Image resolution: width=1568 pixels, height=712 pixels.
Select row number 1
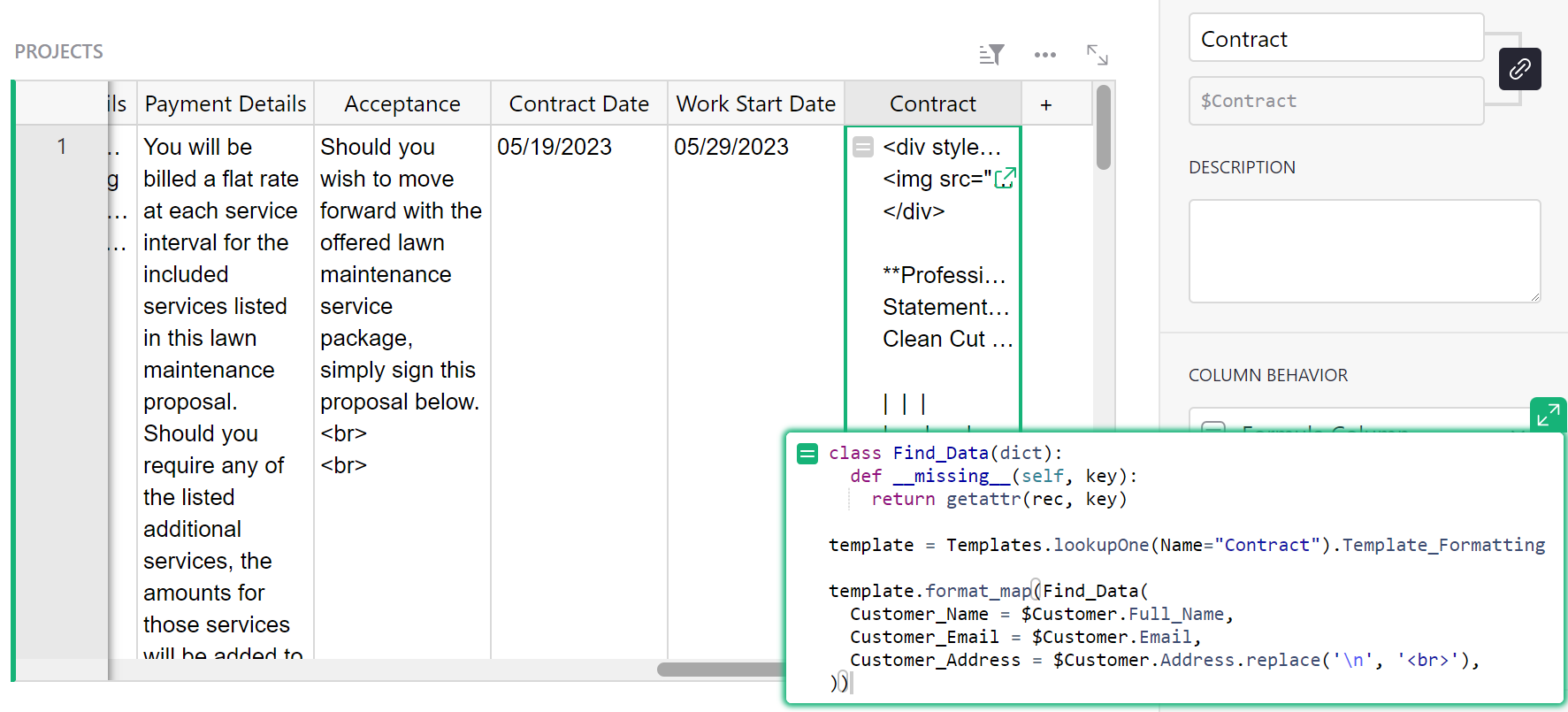pyautogui.click(x=62, y=147)
